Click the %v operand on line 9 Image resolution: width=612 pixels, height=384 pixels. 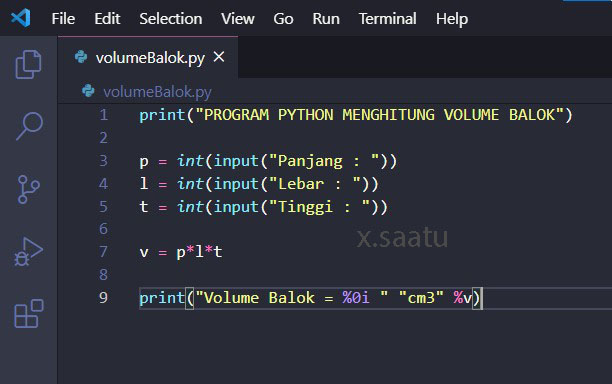(x=463, y=298)
